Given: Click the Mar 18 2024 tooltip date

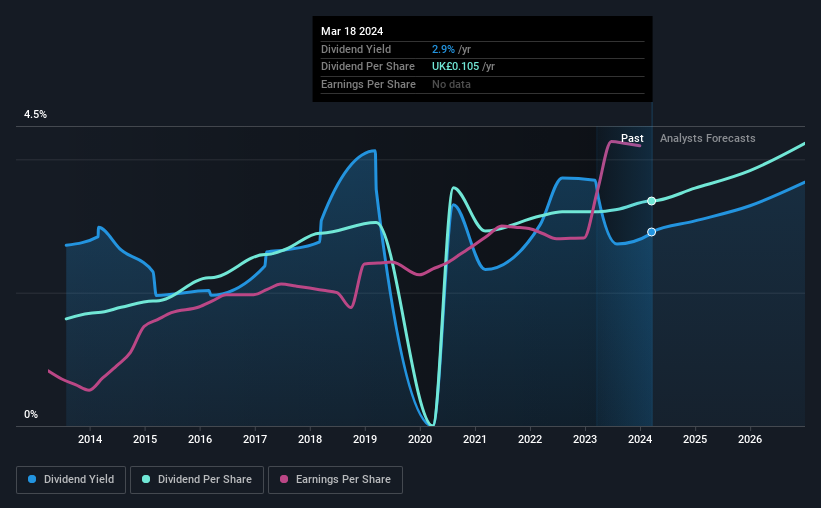Looking at the screenshot, I should [x=352, y=31].
